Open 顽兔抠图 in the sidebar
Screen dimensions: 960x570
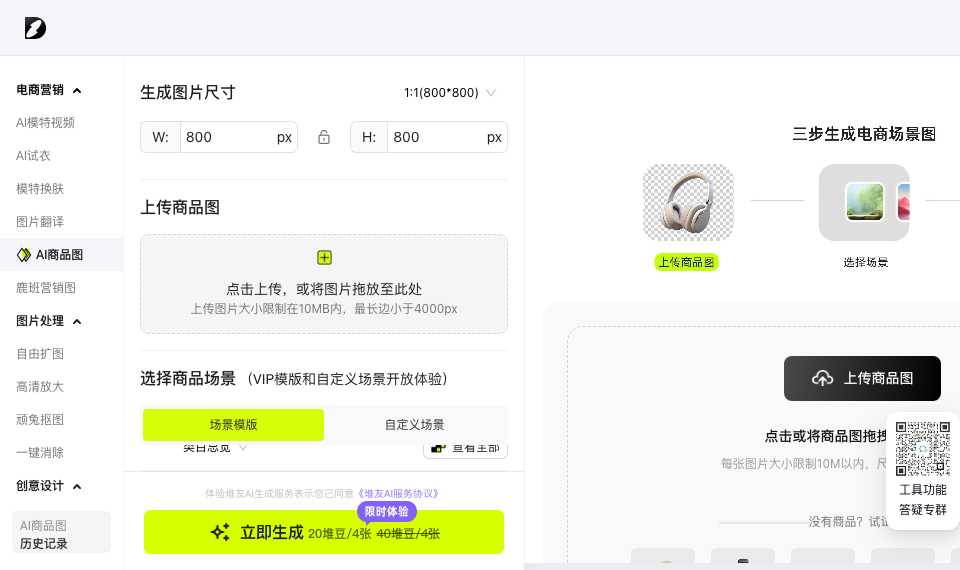pos(40,420)
